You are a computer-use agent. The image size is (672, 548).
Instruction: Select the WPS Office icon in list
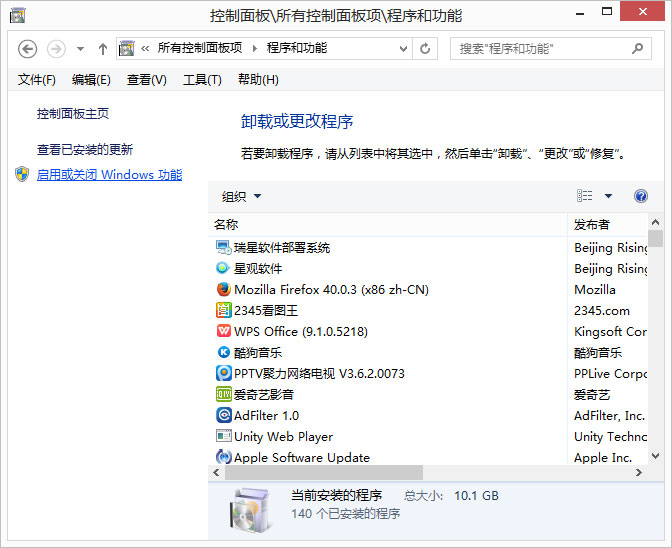223,331
